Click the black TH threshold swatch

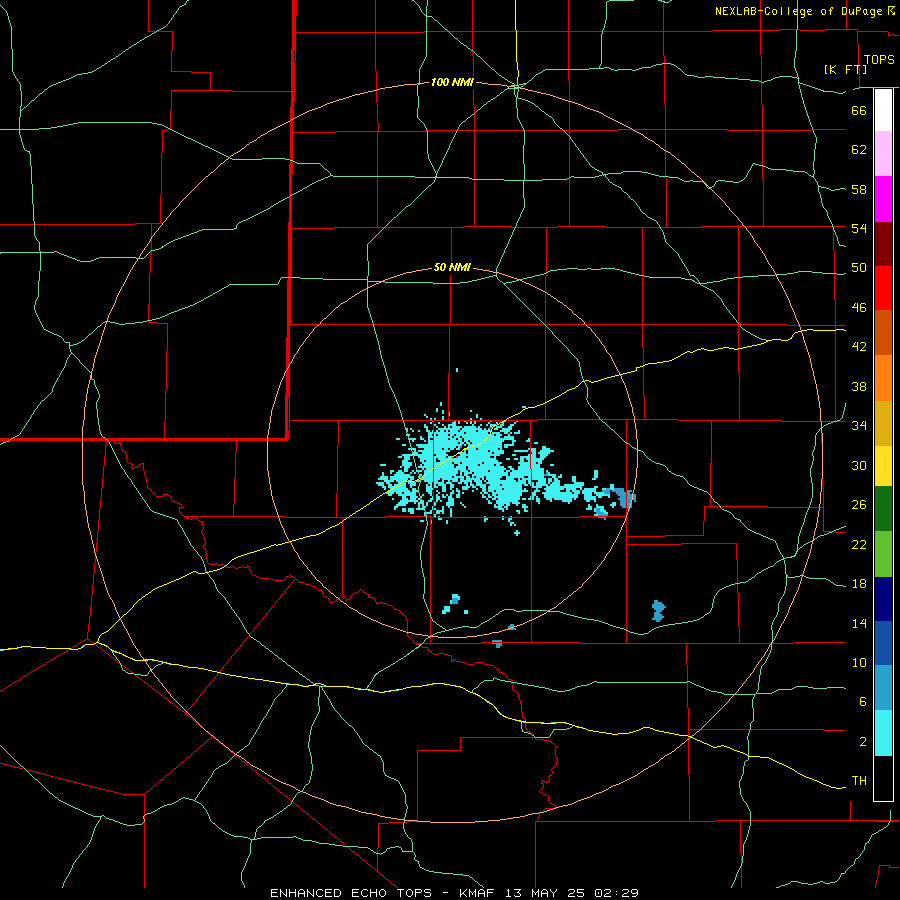[x=883, y=778]
